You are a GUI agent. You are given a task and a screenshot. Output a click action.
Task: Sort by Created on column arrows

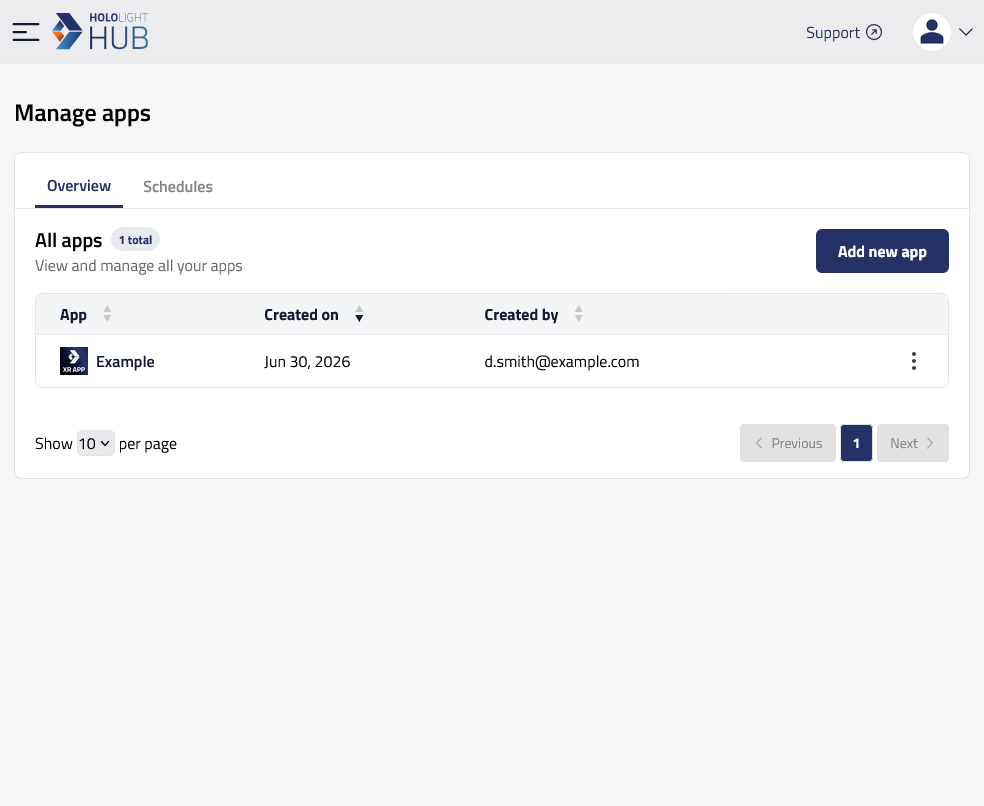tap(359, 314)
